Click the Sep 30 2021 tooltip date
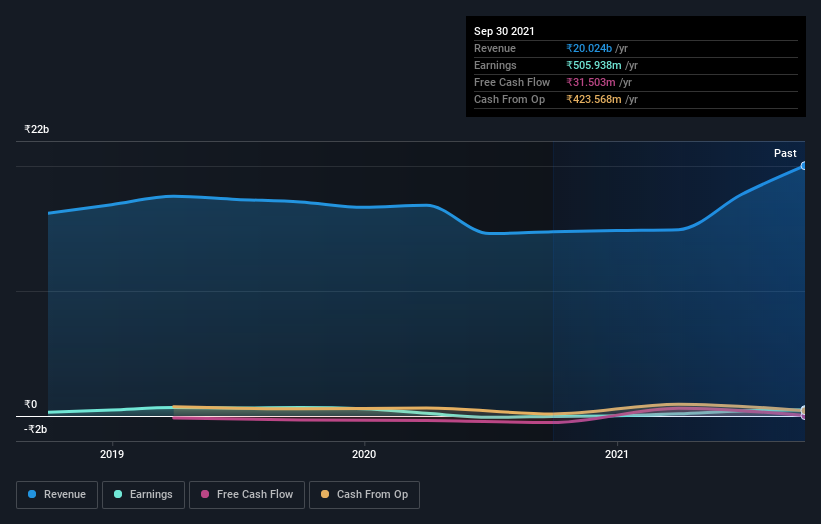The height and width of the screenshot is (524, 821). (x=504, y=31)
